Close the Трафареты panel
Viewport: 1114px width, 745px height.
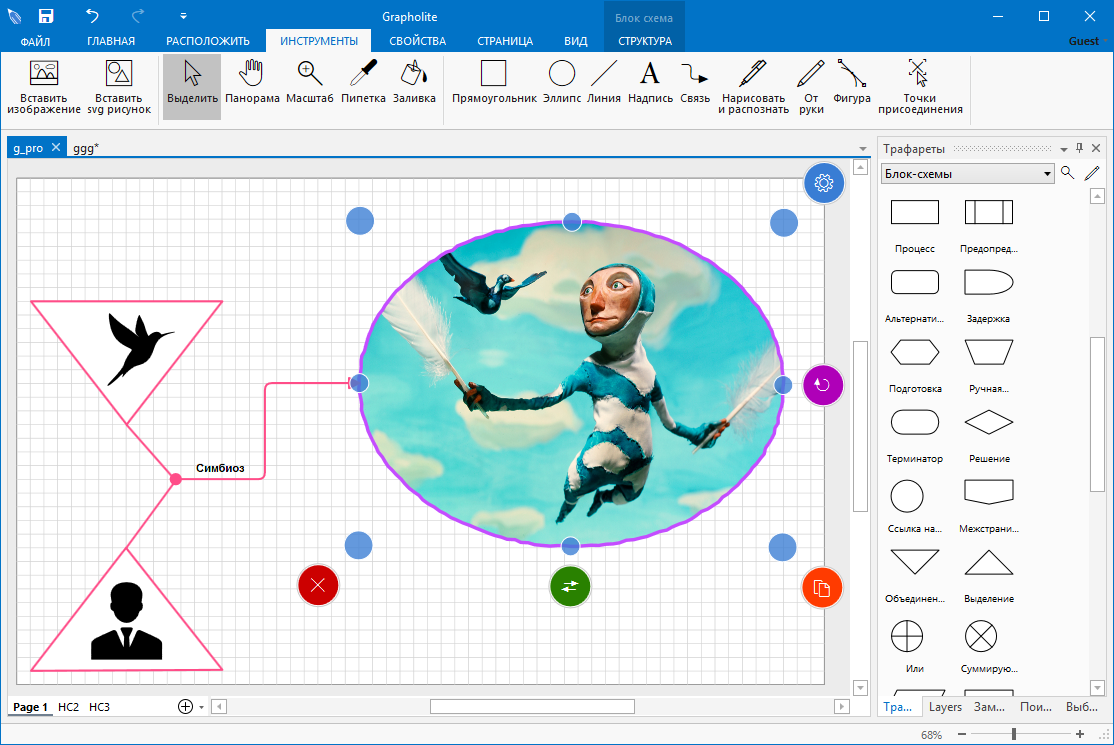click(1096, 148)
